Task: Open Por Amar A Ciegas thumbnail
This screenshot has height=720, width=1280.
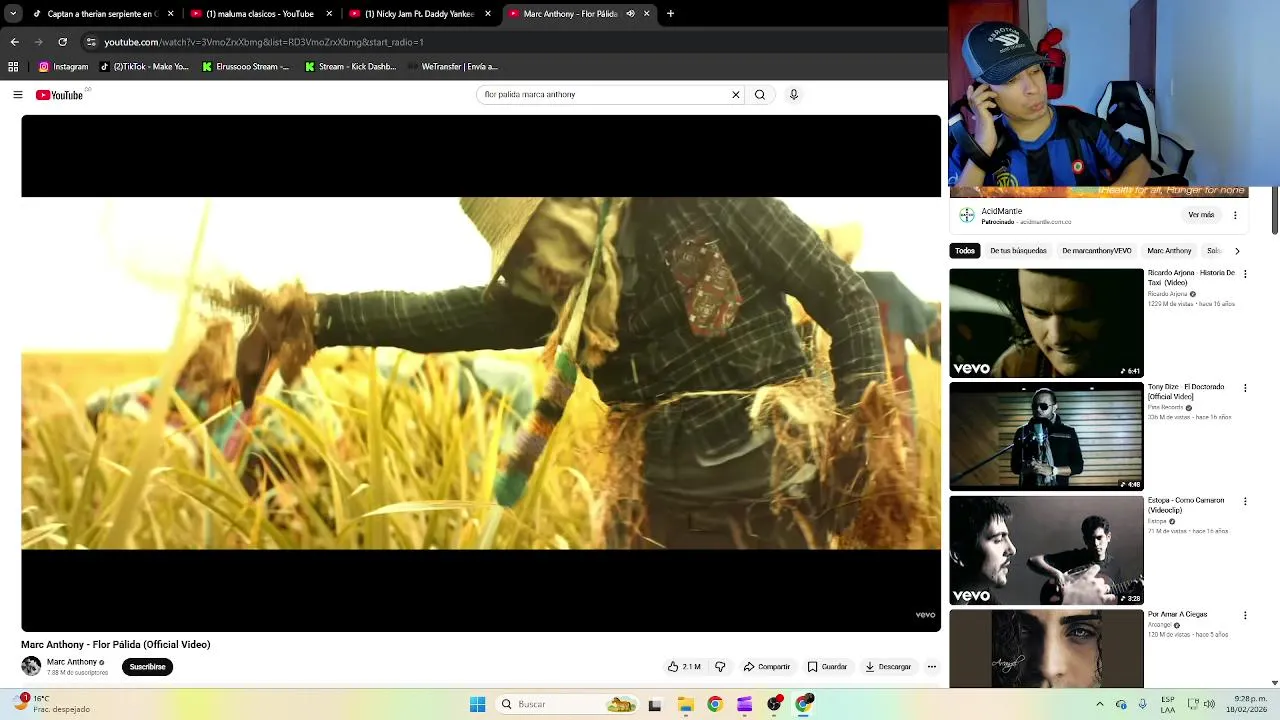Action: tap(1046, 649)
